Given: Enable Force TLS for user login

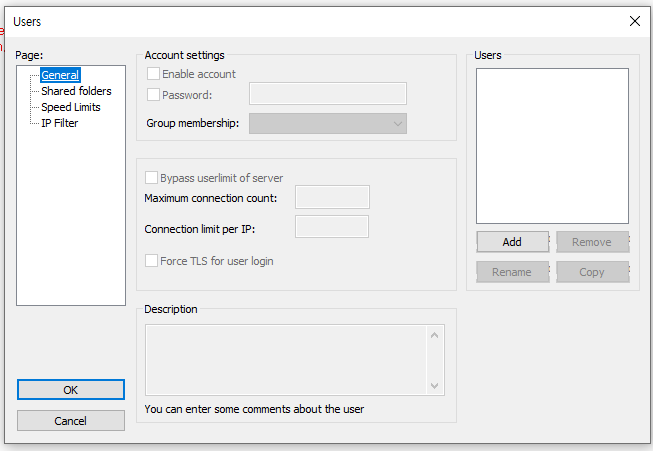Looking at the screenshot, I should 151,261.
